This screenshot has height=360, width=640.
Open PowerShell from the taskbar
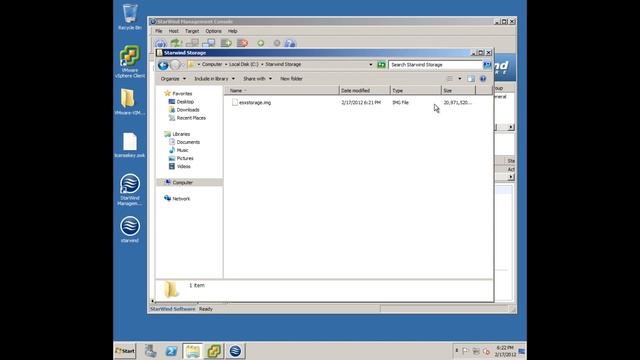point(171,351)
